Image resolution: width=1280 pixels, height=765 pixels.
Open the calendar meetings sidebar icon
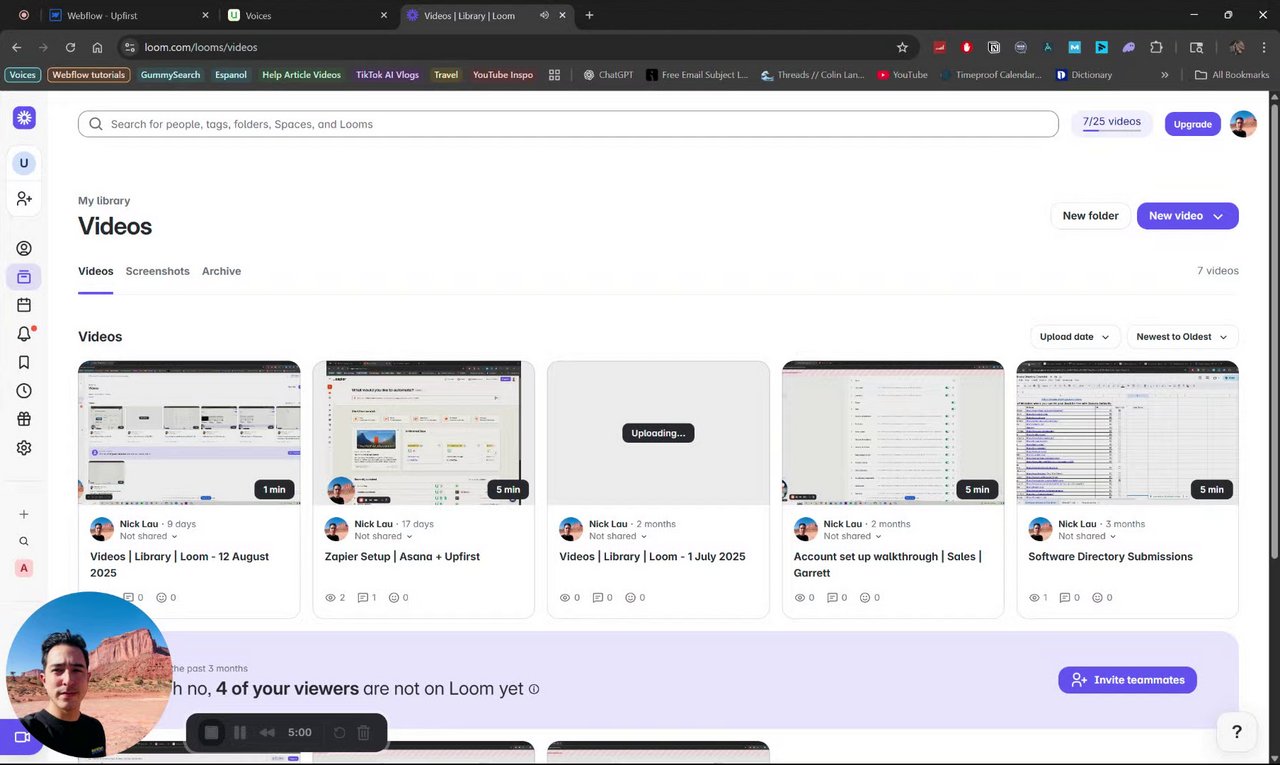click(24, 305)
